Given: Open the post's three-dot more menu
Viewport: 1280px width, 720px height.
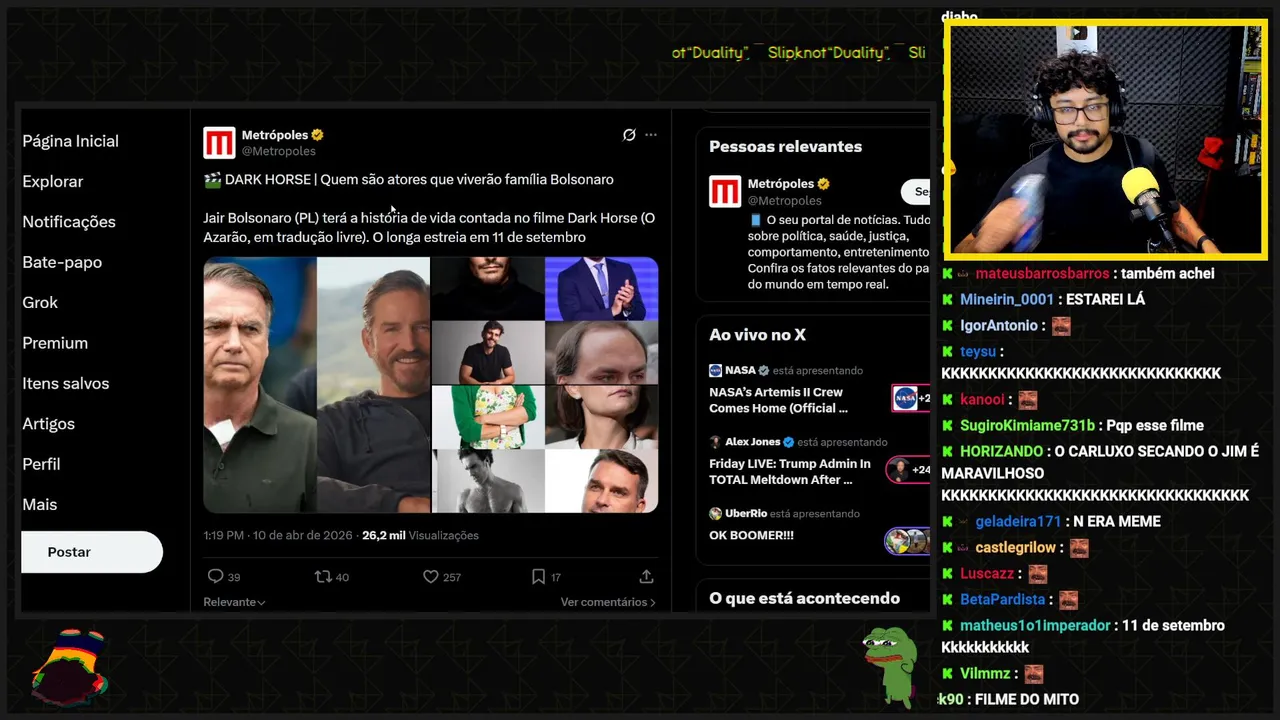Looking at the screenshot, I should tap(651, 135).
